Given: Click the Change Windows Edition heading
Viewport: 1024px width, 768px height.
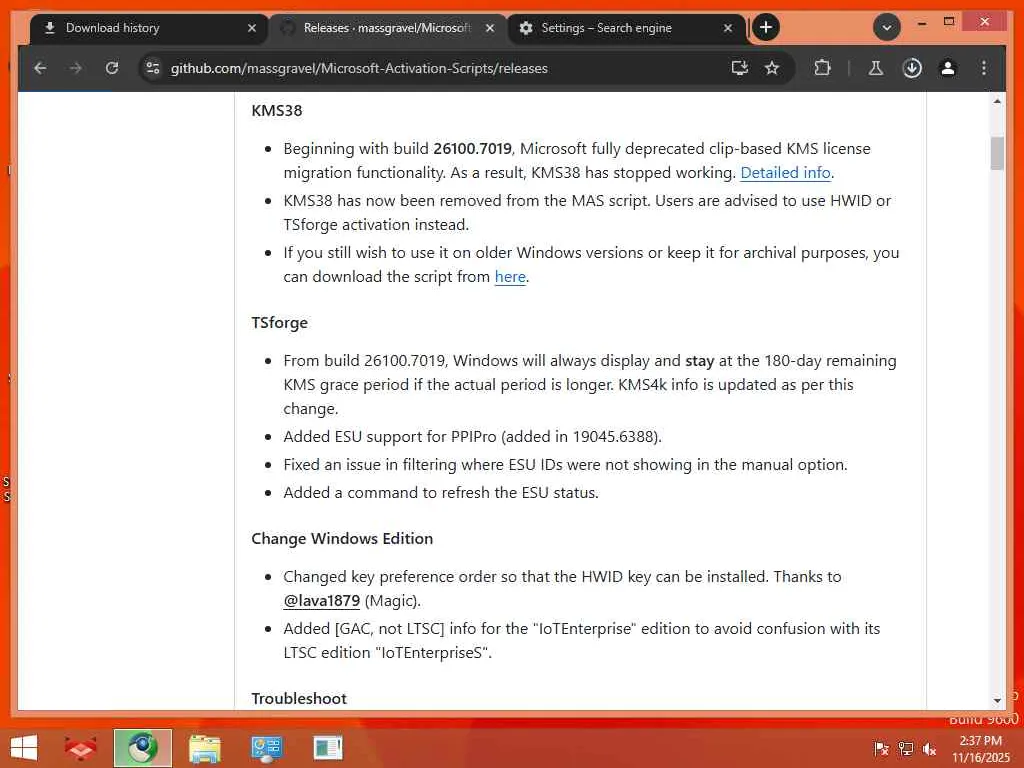Looking at the screenshot, I should tap(342, 538).
